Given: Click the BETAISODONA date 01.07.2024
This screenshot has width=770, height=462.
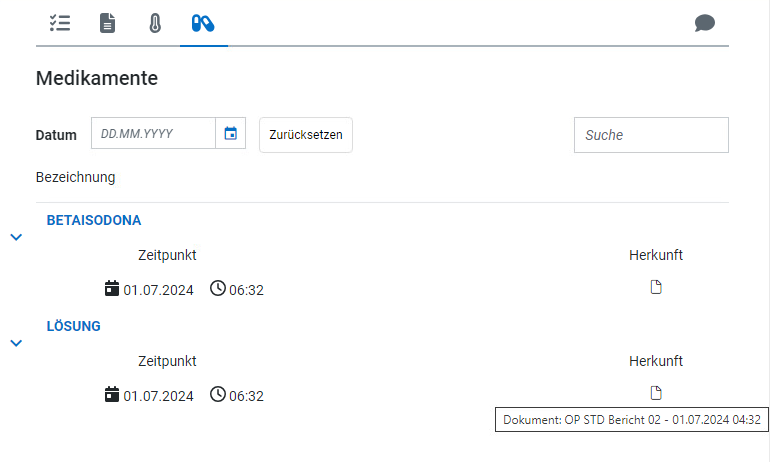Looking at the screenshot, I should coord(158,290).
